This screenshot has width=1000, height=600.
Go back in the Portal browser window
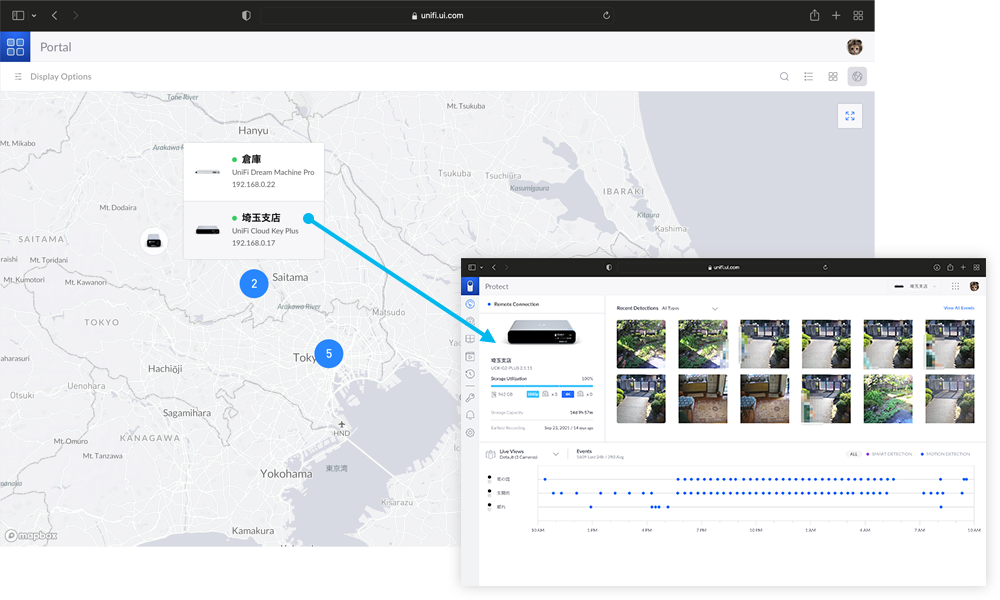coord(55,15)
